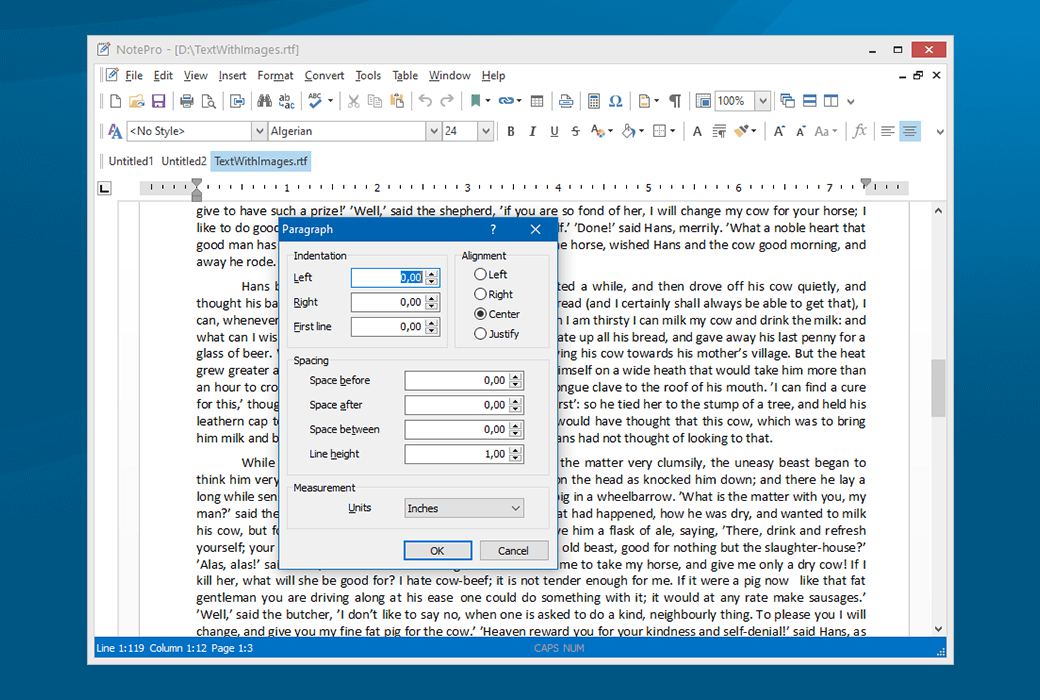Select Center alignment radio button
The image size is (1040, 700).
pos(480,314)
